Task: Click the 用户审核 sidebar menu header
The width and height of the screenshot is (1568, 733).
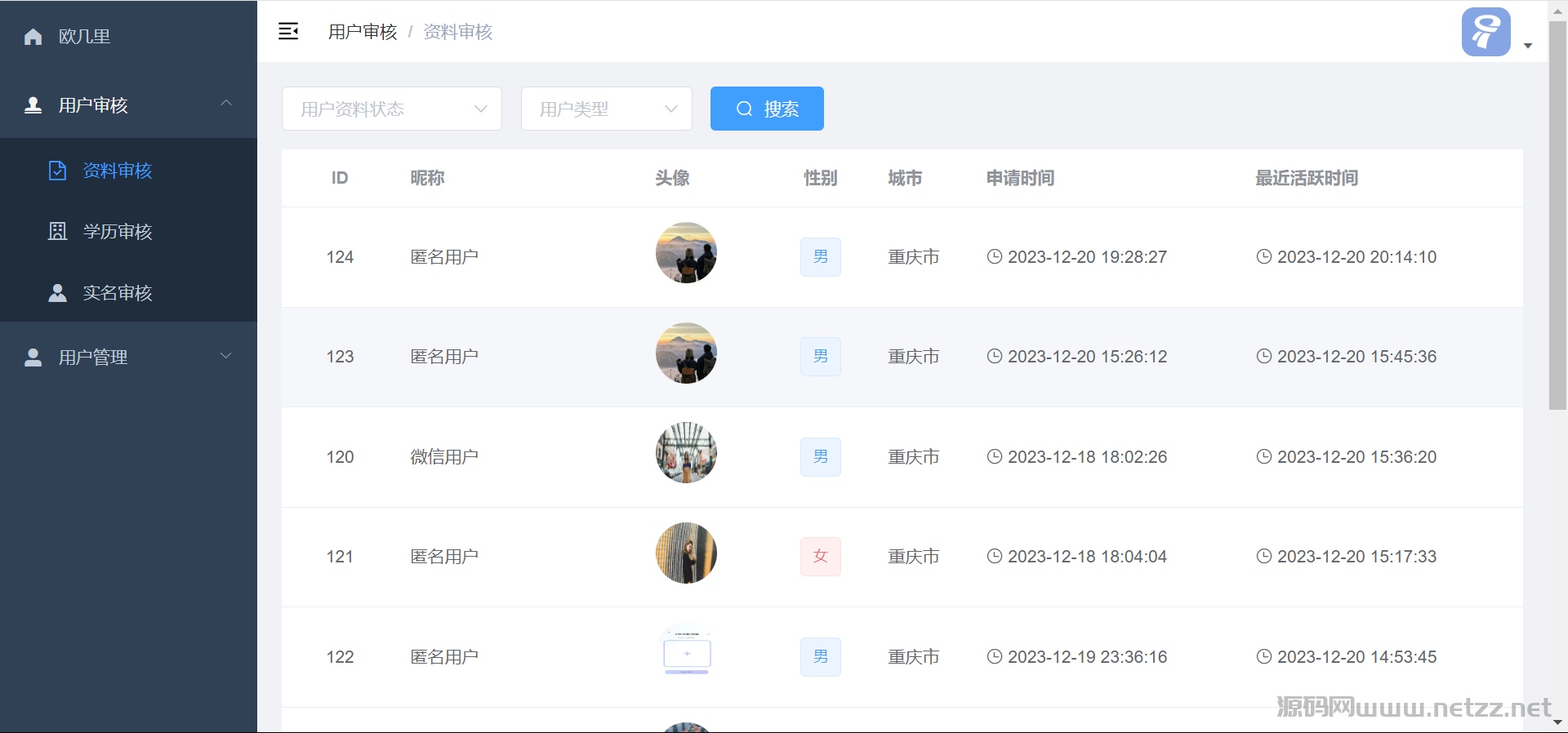Action: pos(128,105)
